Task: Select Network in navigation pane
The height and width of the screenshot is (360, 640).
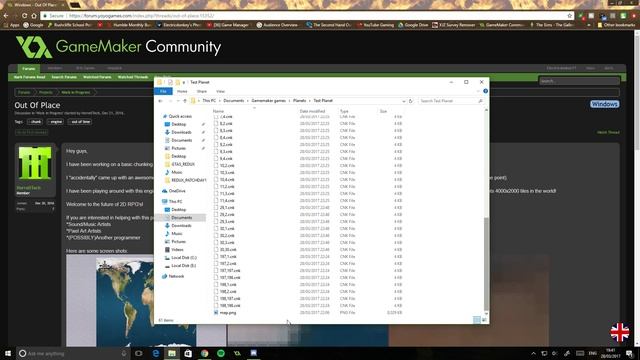Action: click(176, 276)
